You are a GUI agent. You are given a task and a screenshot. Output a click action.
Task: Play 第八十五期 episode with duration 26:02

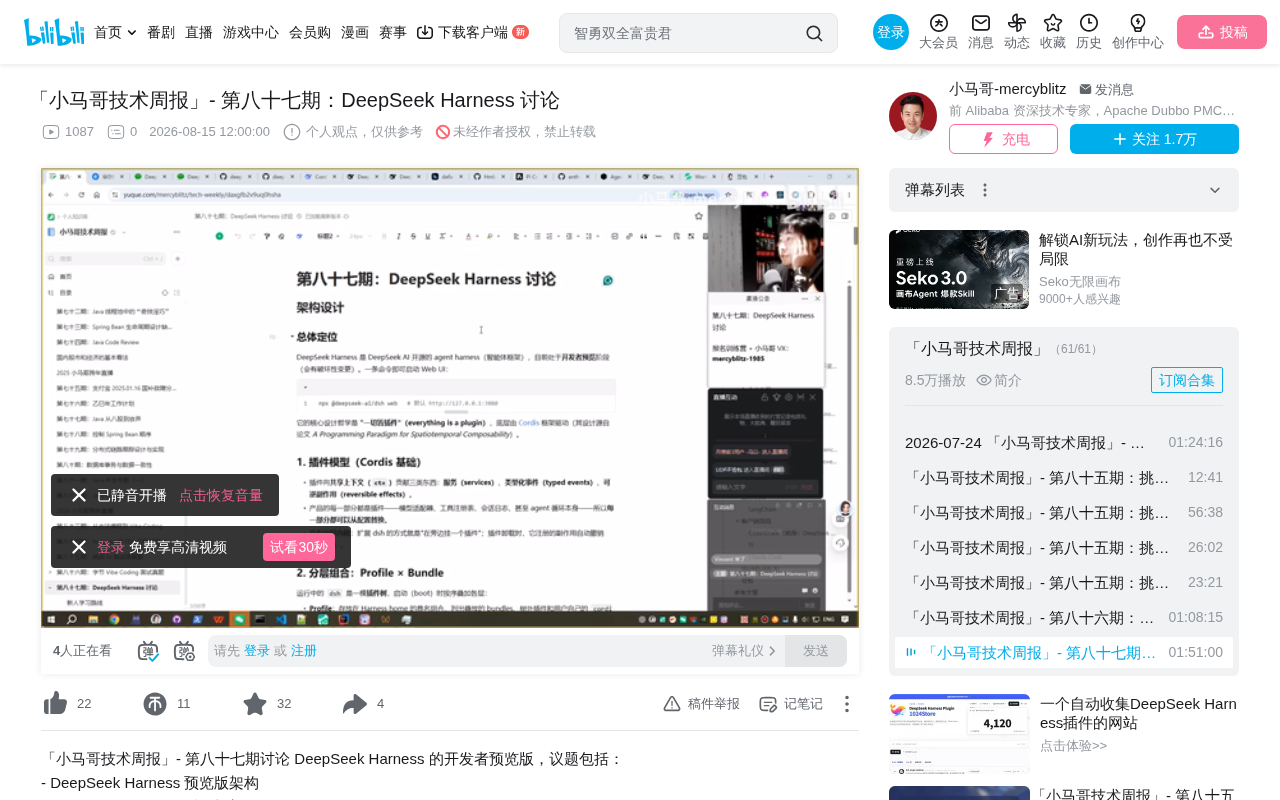coord(1064,547)
